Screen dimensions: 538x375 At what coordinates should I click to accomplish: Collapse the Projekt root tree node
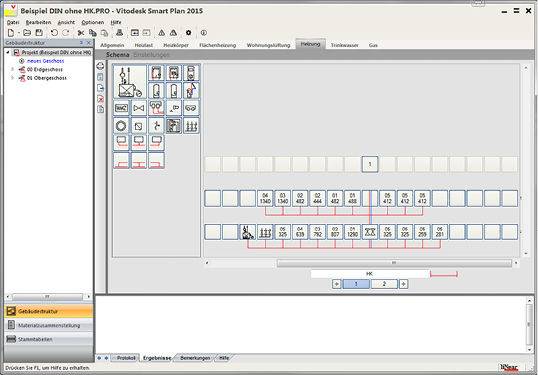[x=8, y=52]
